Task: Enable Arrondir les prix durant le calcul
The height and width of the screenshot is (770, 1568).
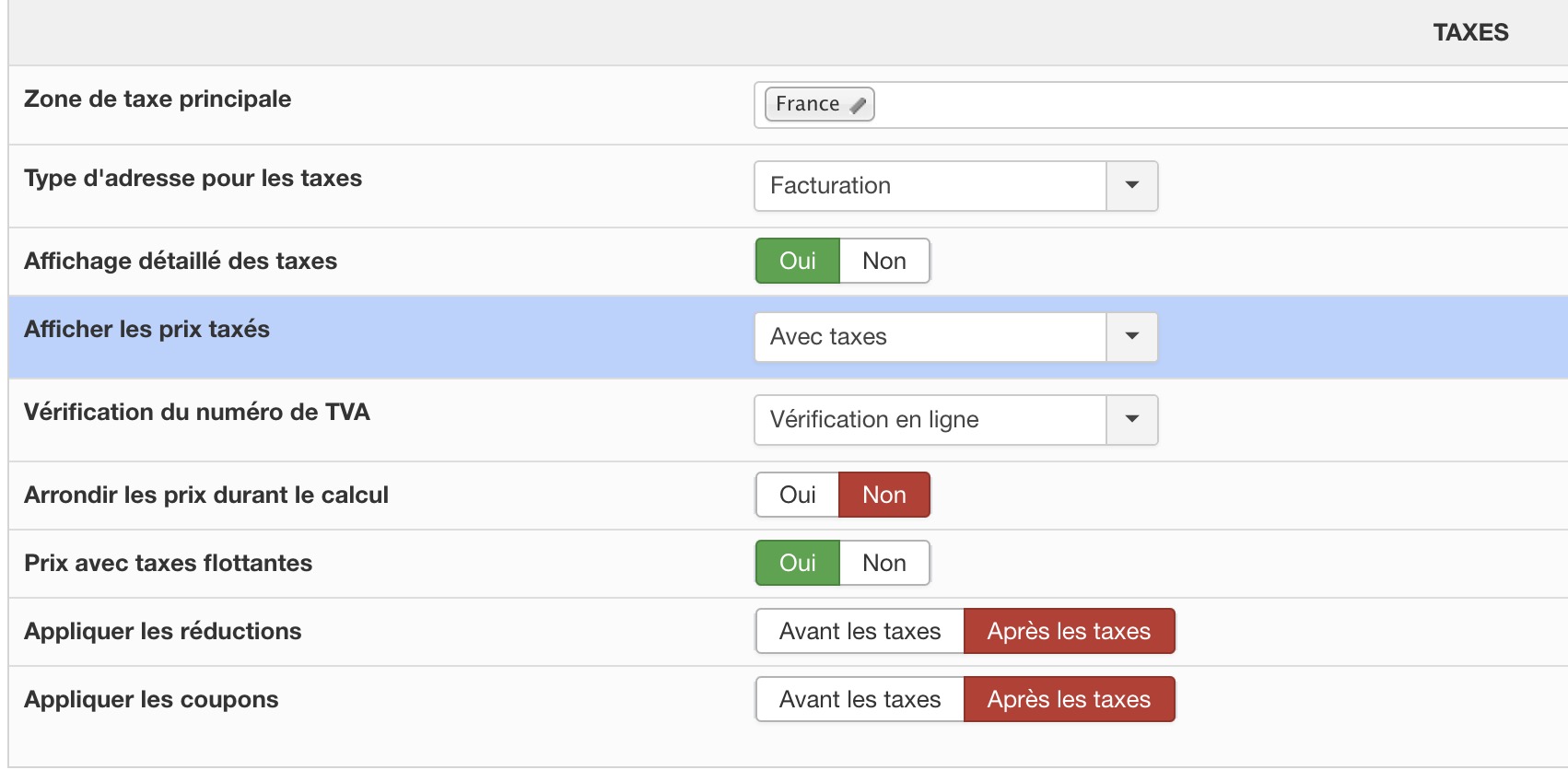Action: [798, 496]
